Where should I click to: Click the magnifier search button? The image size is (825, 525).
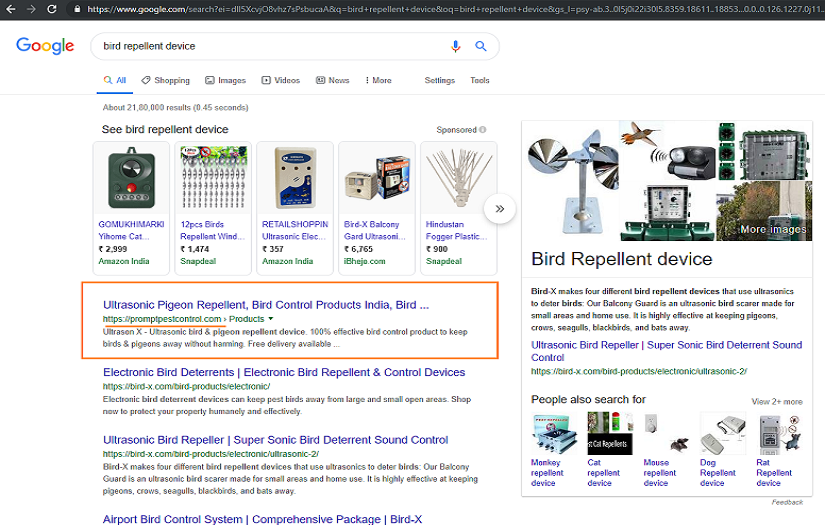(480, 46)
